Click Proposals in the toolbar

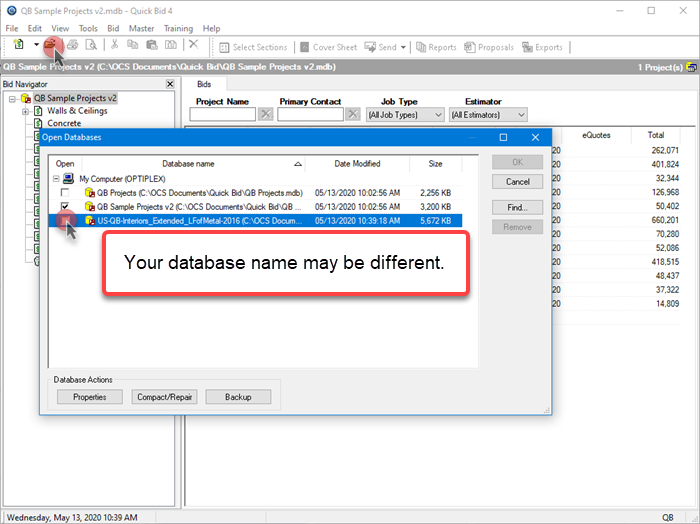(x=489, y=47)
